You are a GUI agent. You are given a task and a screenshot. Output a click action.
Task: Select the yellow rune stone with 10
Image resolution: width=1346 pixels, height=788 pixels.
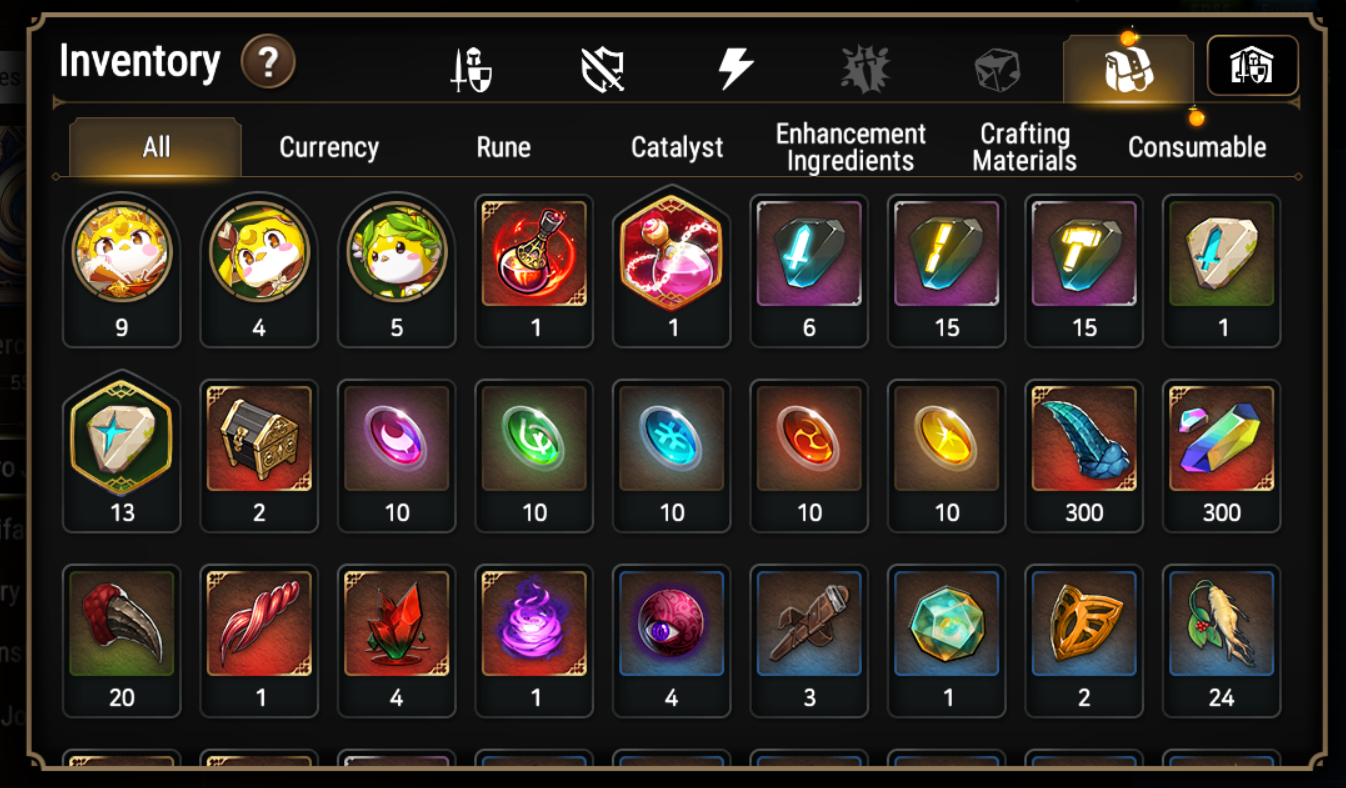[x=946, y=456]
